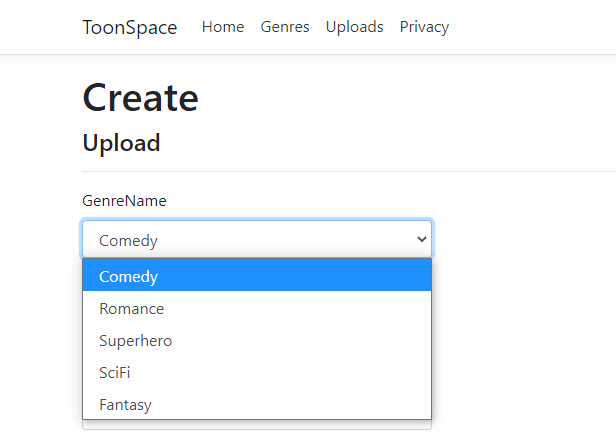The image size is (616, 440).
Task: Choose Fantasy from the dropdown
Action: pos(257,404)
